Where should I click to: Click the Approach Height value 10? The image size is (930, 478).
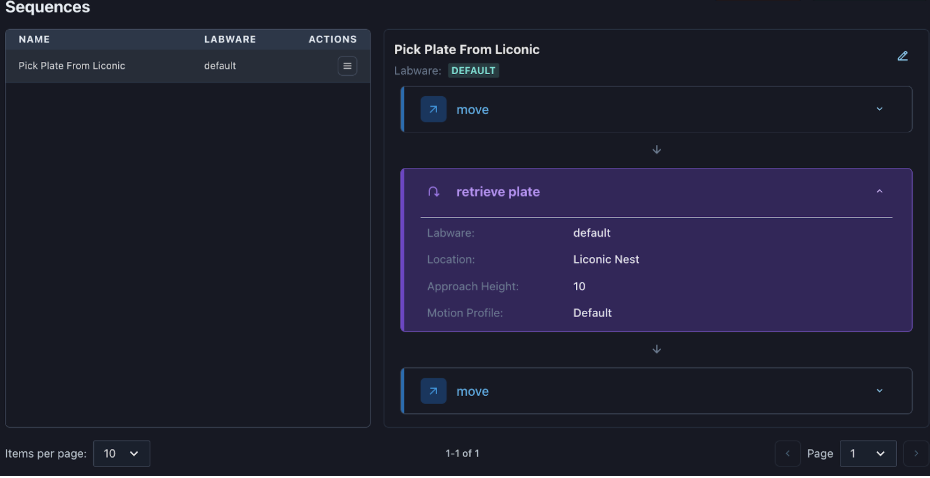[x=579, y=286]
